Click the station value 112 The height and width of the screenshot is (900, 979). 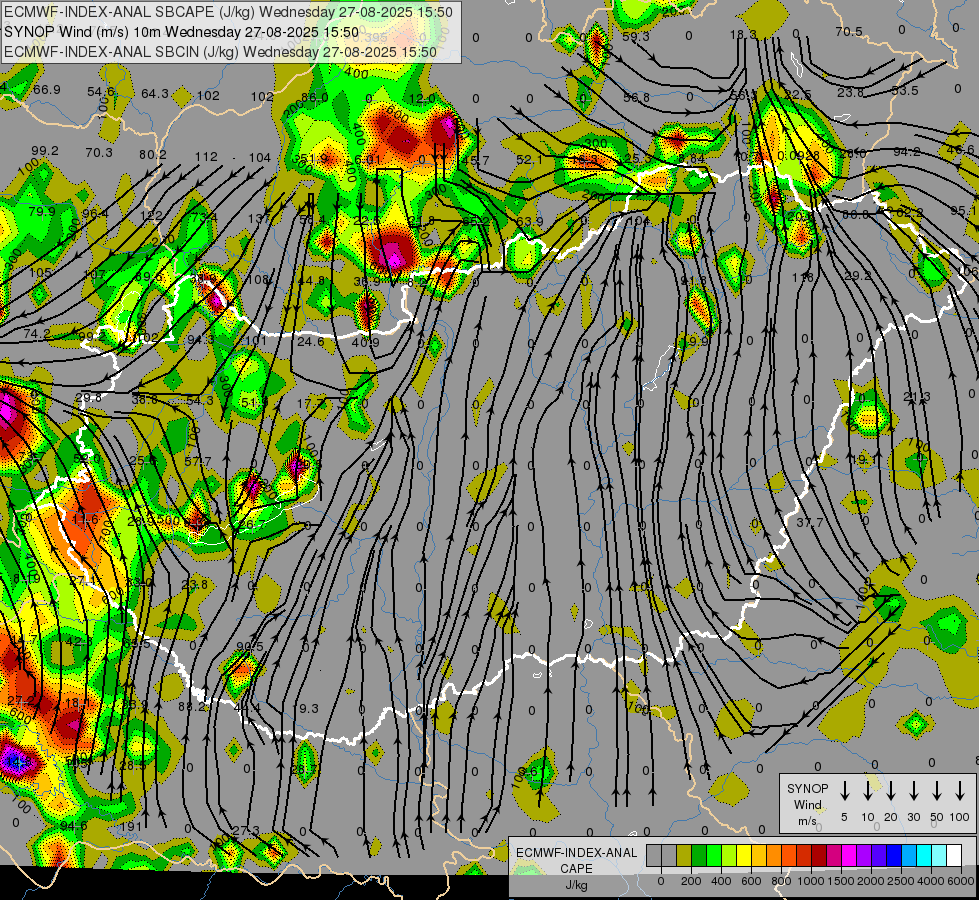[207, 157]
